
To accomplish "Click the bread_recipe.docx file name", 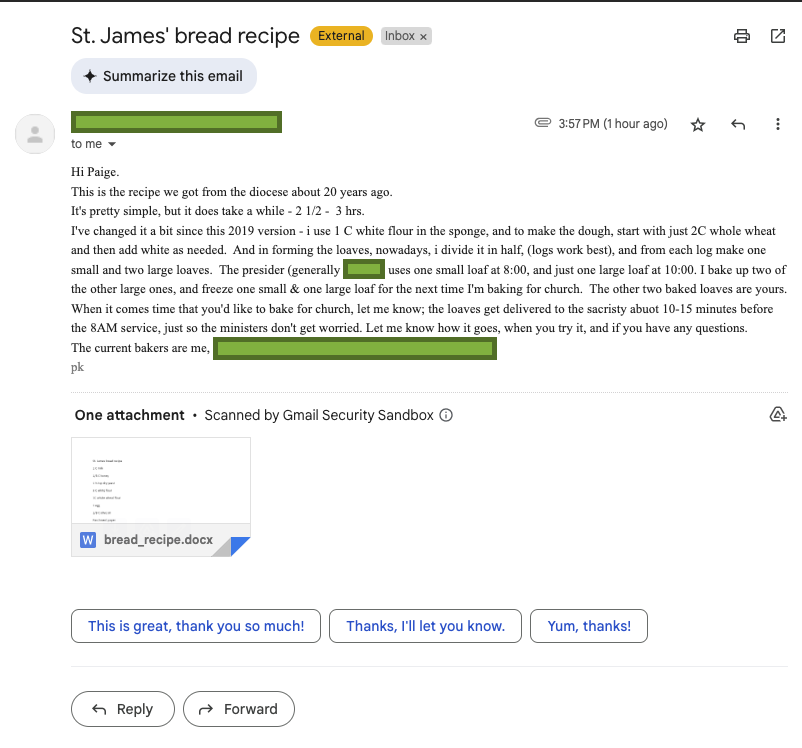I will (159, 540).
